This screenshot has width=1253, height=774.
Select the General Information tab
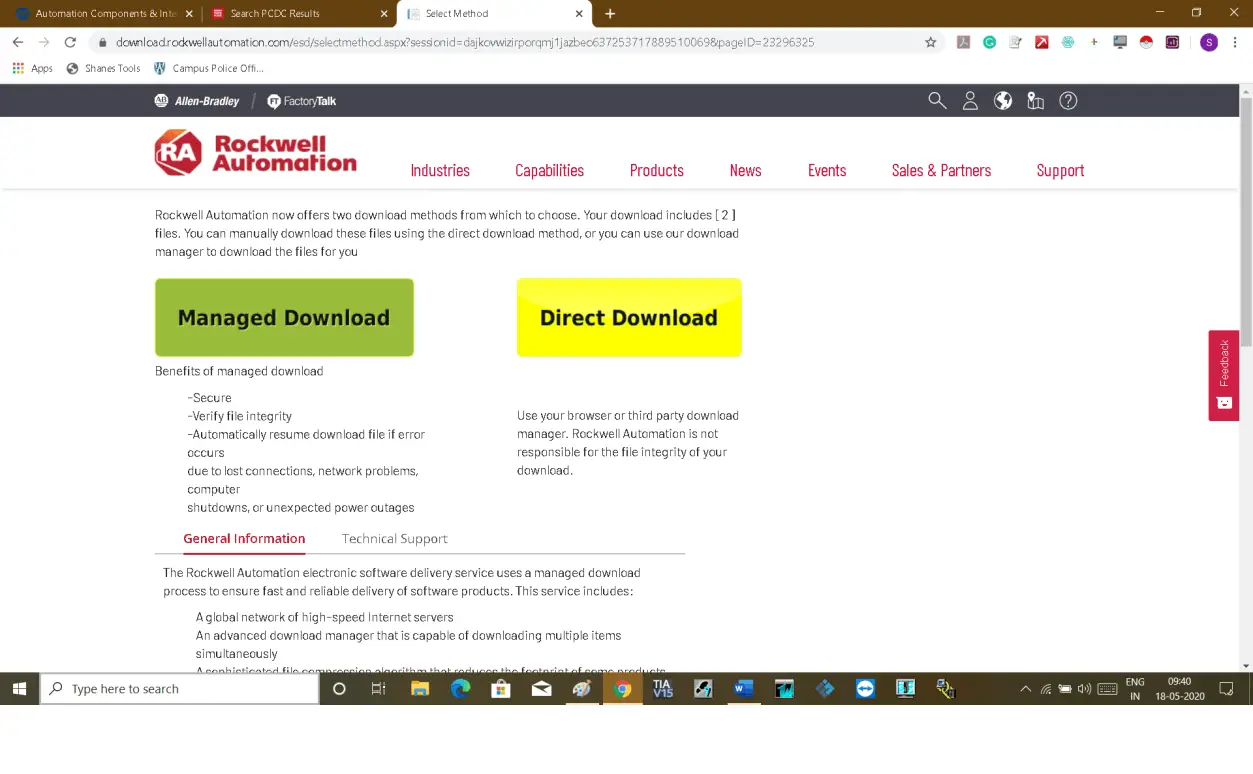(244, 539)
